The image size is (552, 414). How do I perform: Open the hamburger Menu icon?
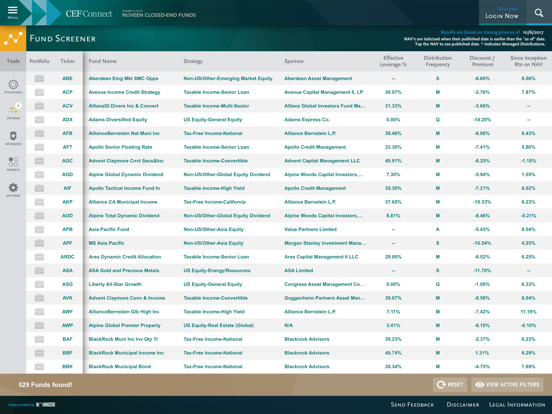tap(13, 12)
